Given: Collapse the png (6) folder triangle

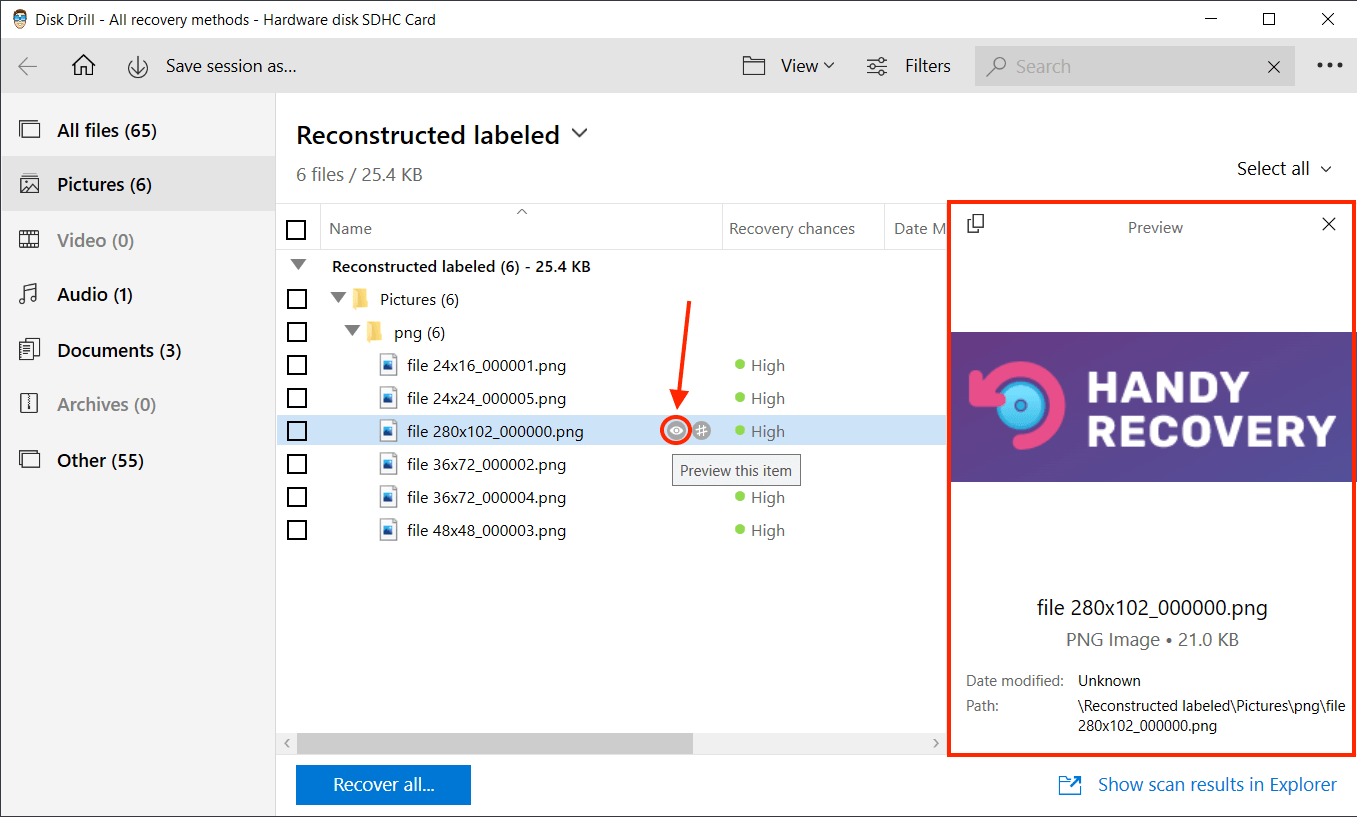Looking at the screenshot, I should click(x=352, y=332).
